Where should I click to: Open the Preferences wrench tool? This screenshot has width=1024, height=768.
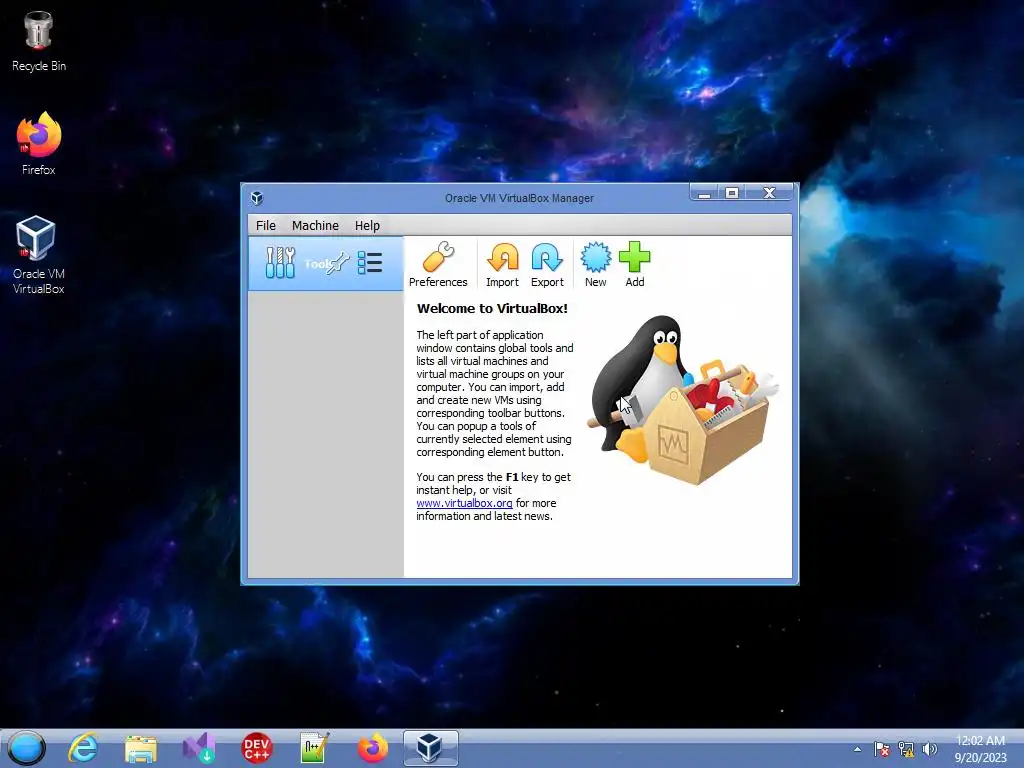click(438, 264)
